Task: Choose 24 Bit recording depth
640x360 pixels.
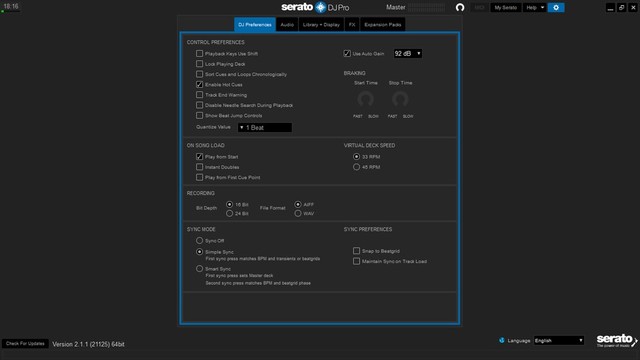Action: tap(229, 213)
